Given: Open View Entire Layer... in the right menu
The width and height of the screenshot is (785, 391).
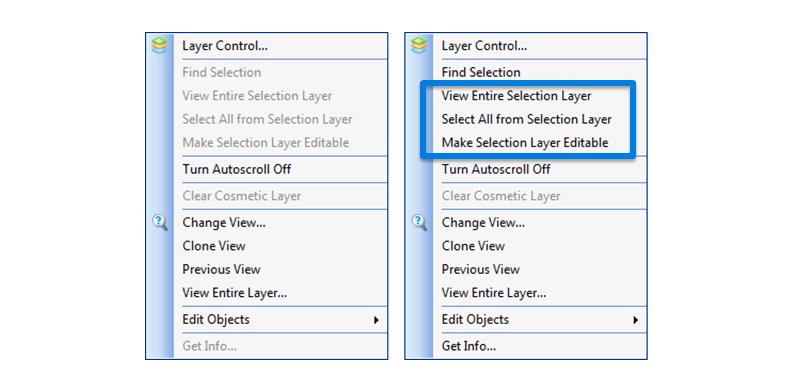Looking at the screenshot, I should (494, 293).
